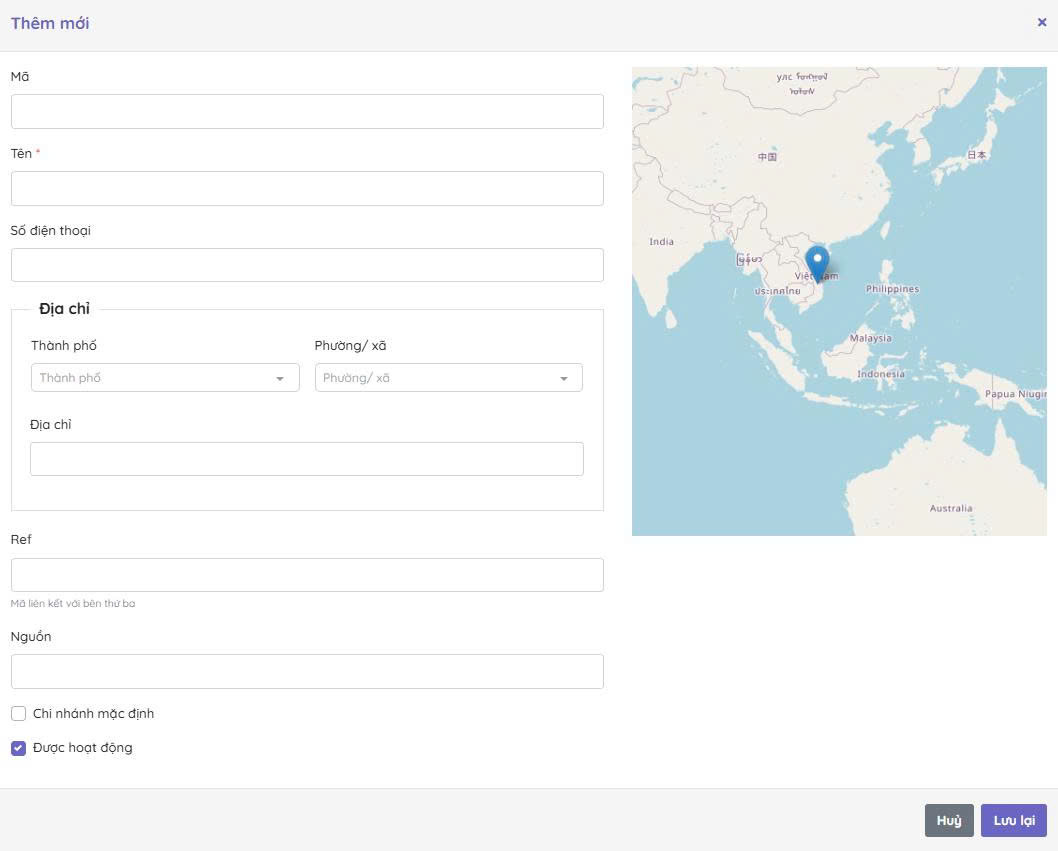
Task: Click the Địa chỉ text input
Action: pos(307,459)
